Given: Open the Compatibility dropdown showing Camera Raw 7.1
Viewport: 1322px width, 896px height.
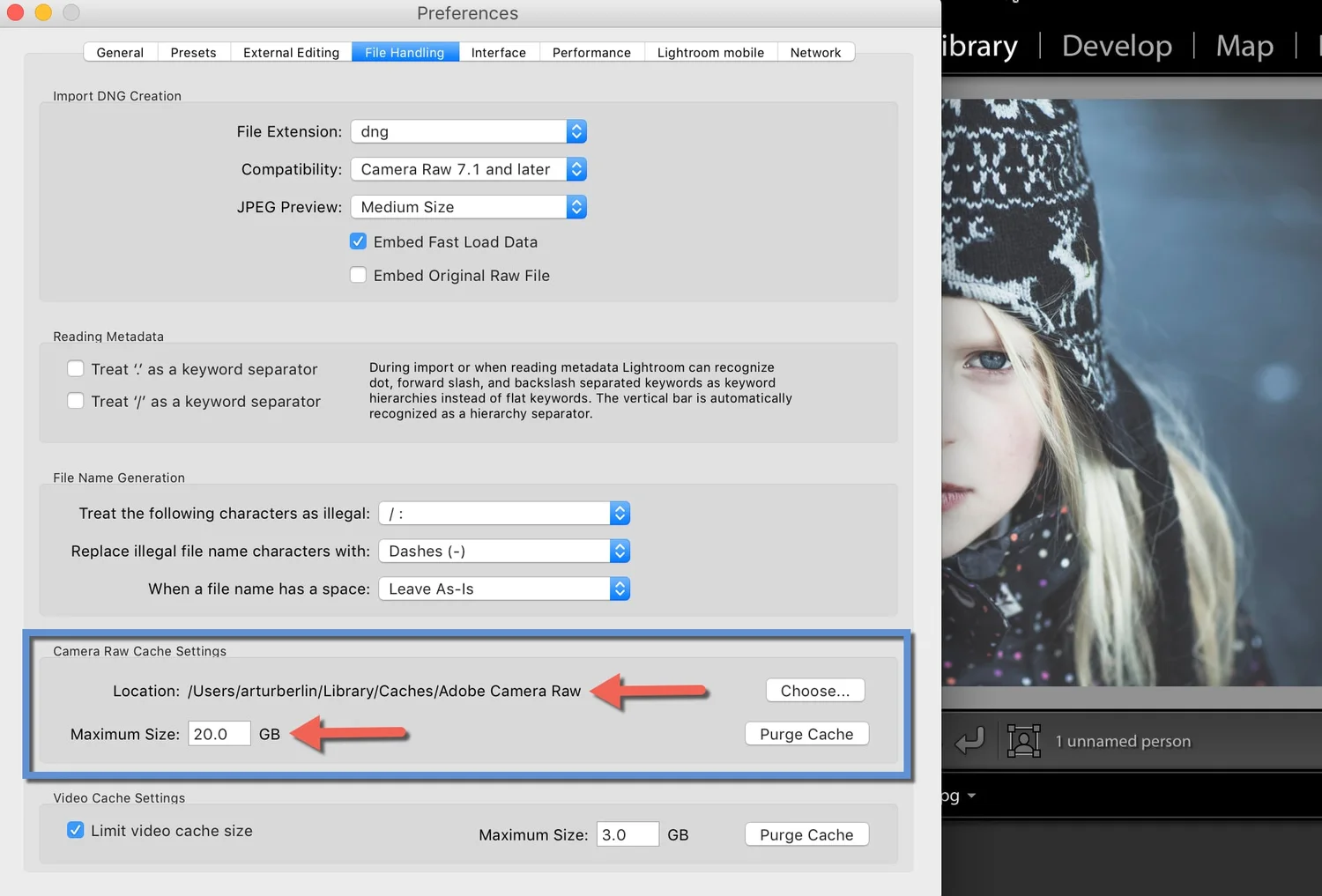Looking at the screenshot, I should pyautogui.click(x=468, y=169).
